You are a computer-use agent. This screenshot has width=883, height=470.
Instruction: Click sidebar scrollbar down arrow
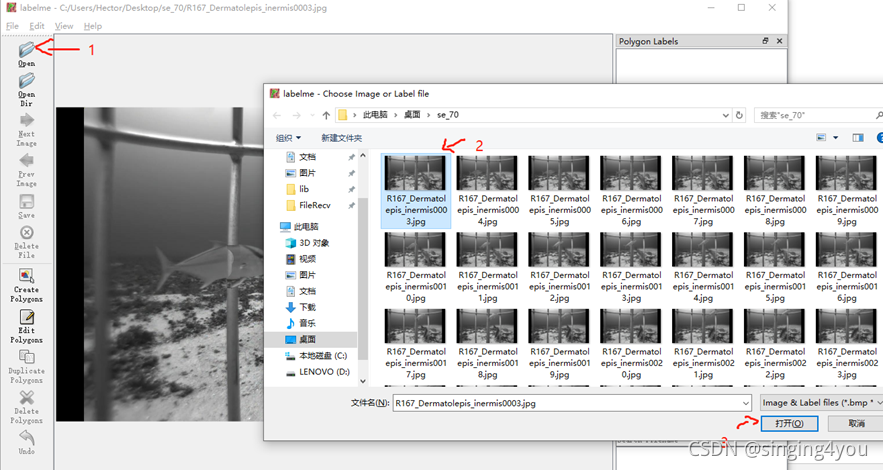coord(363,381)
